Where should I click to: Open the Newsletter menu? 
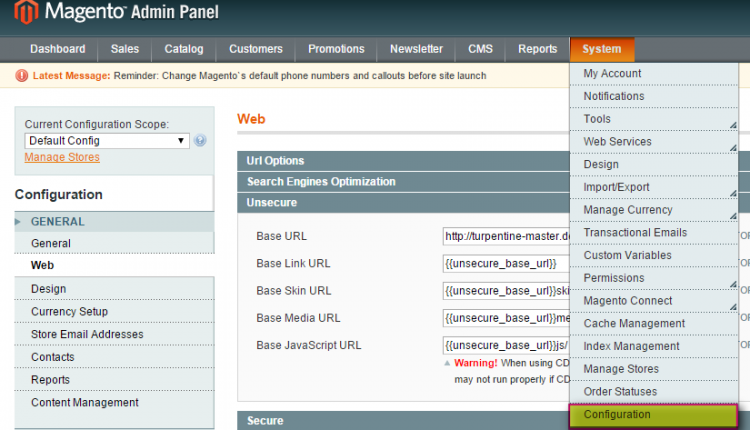point(416,49)
